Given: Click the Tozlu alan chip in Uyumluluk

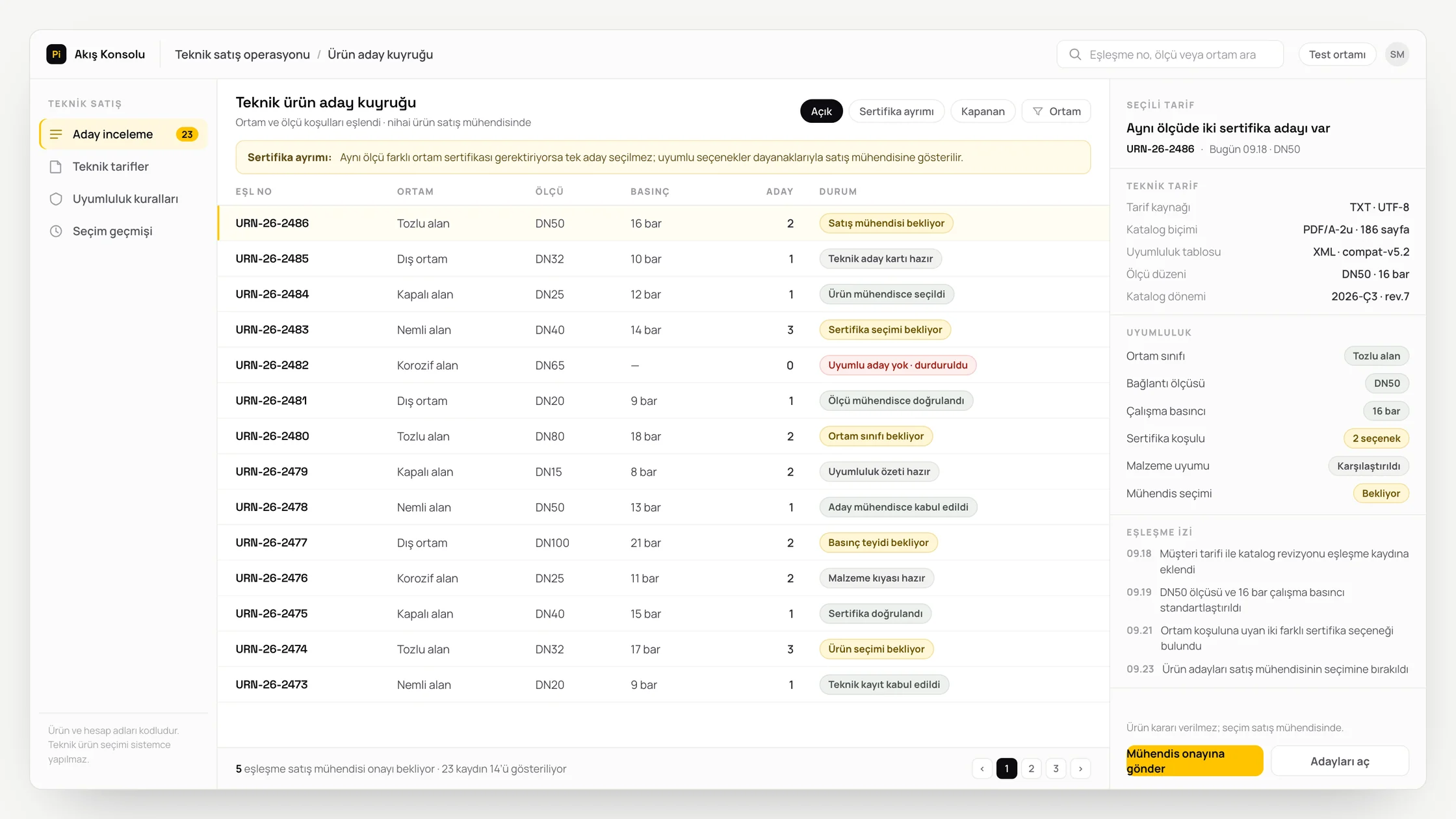Looking at the screenshot, I should [x=1376, y=356].
